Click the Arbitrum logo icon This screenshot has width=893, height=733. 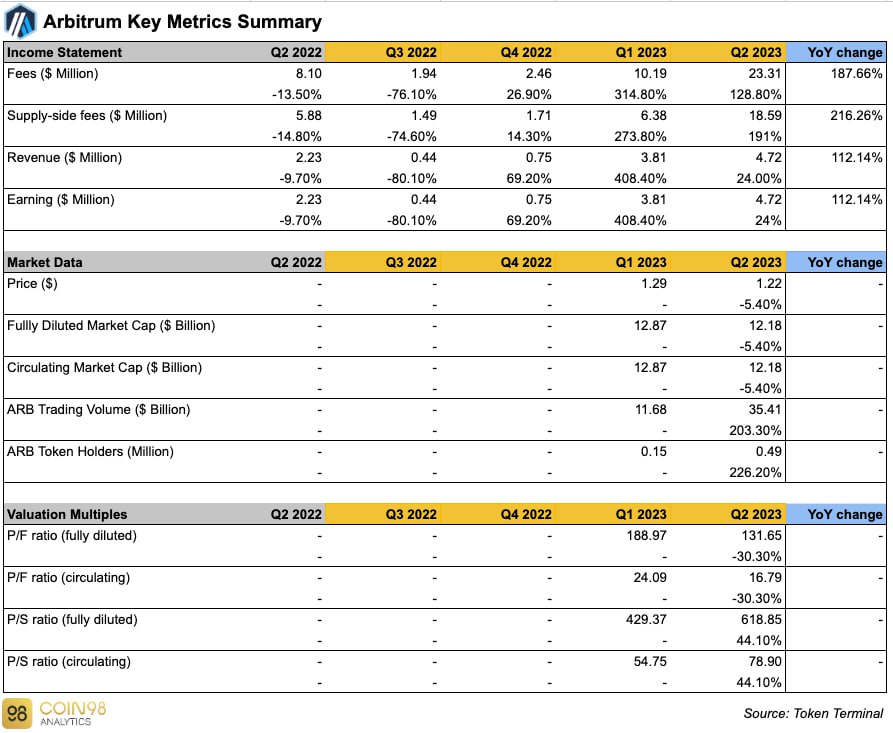(20, 21)
